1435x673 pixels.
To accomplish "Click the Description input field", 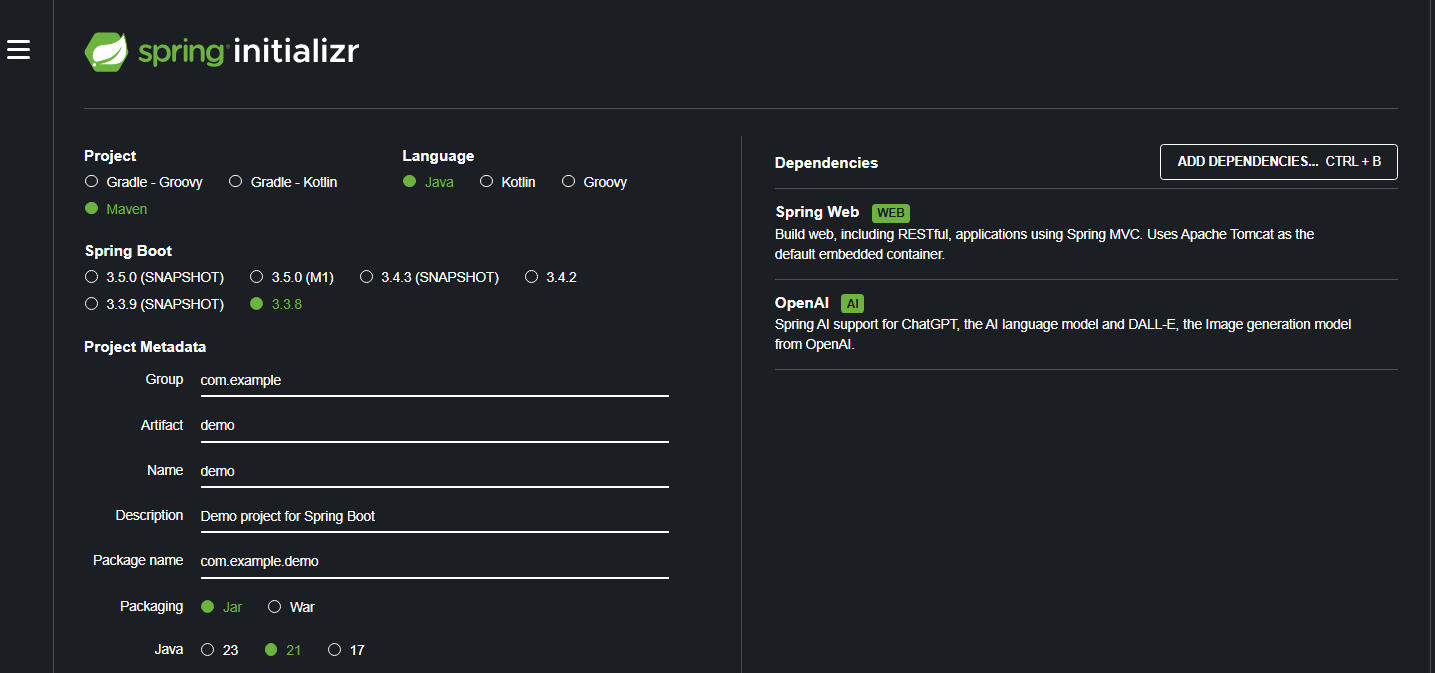I will (x=434, y=516).
